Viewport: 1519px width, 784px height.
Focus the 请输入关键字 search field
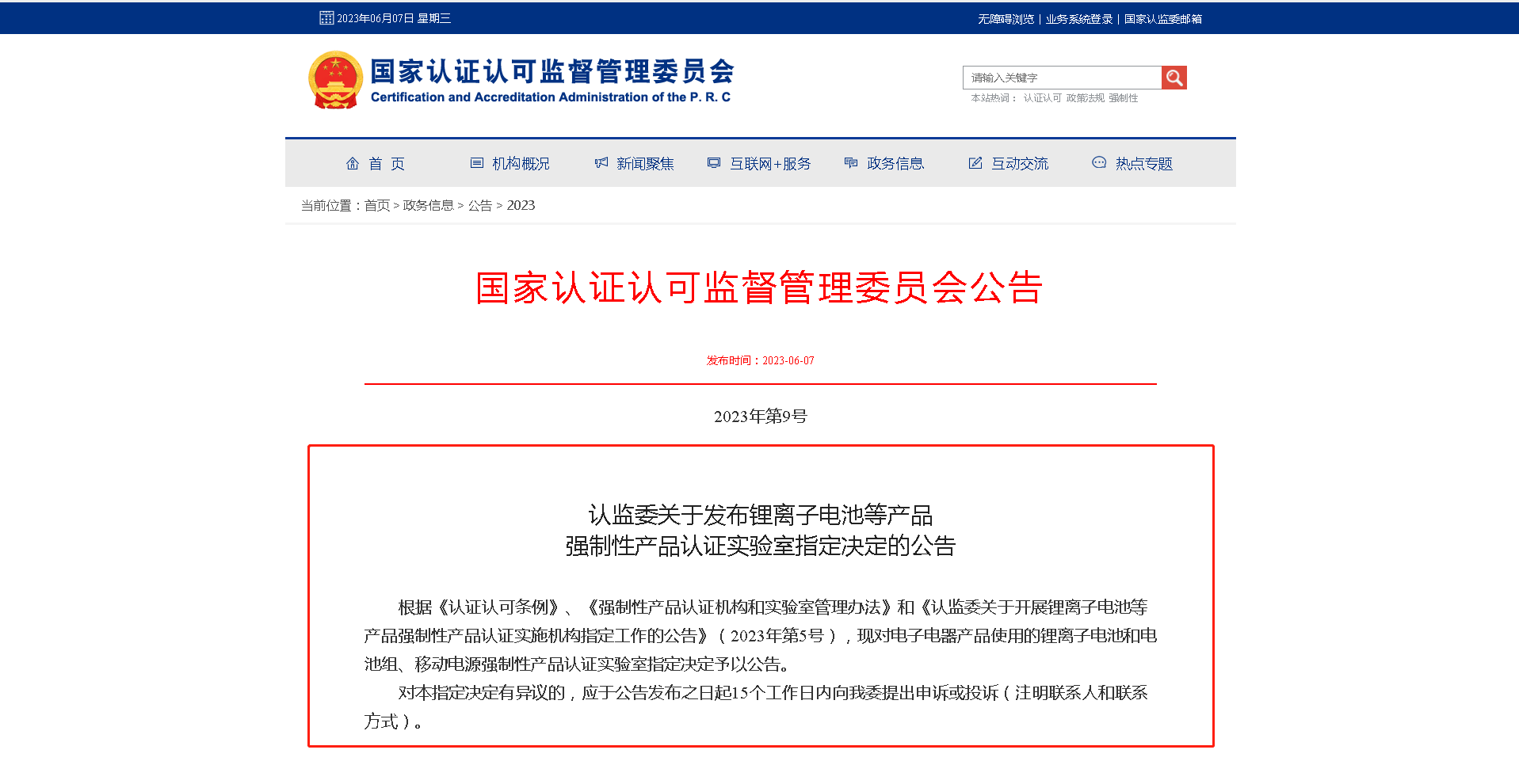[x=1062, y=78]
